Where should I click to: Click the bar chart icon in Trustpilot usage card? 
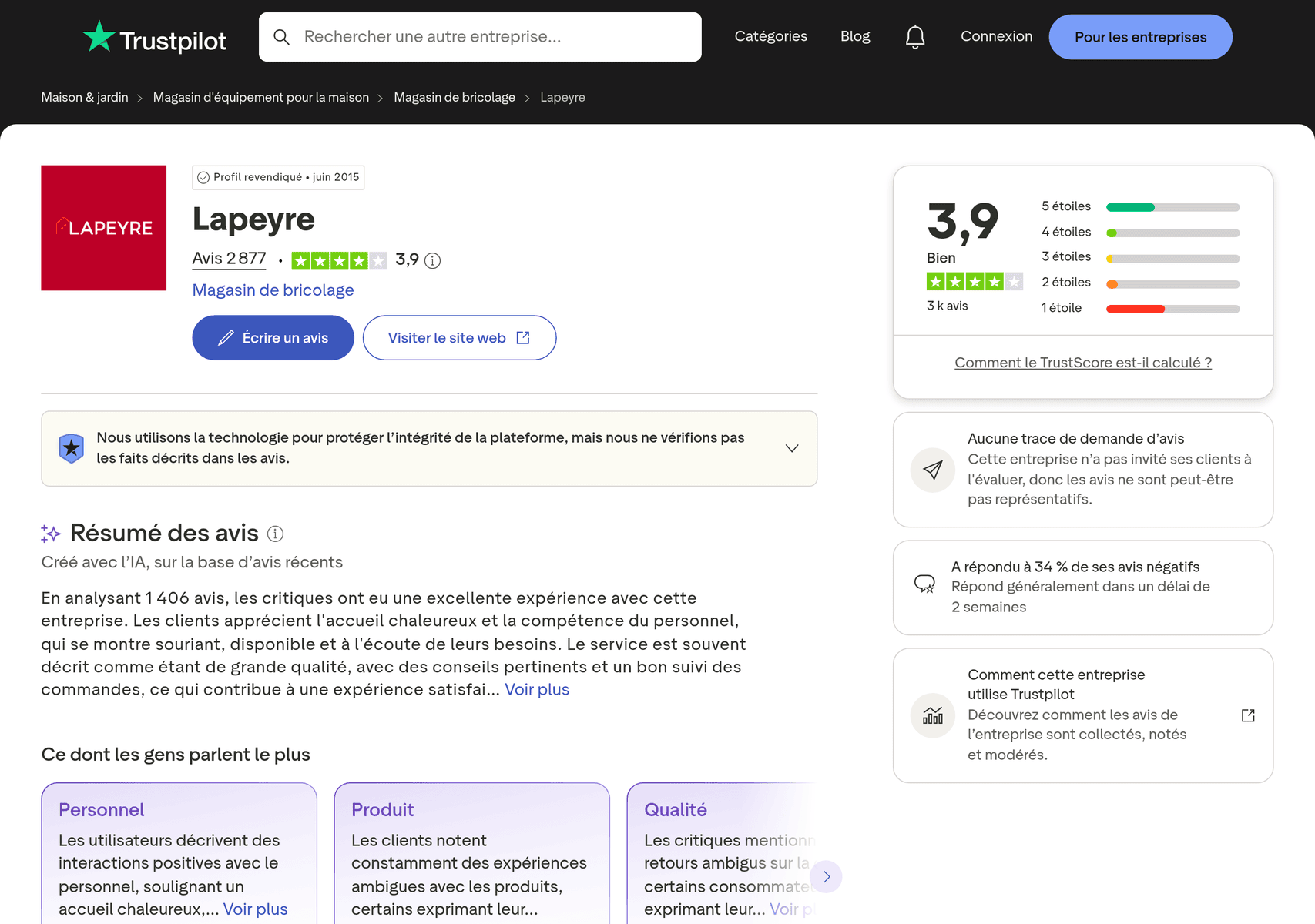(933, 716)
